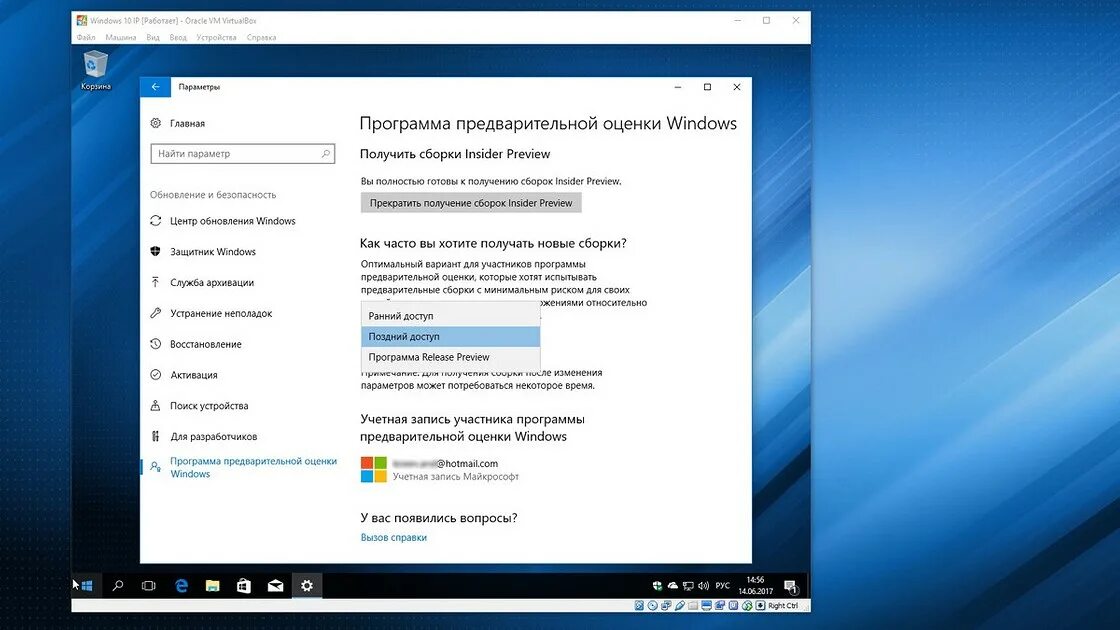Open Mail app from taskbar
The width and height of the screenshot is (1120, 630).
[x=275, y=586]
